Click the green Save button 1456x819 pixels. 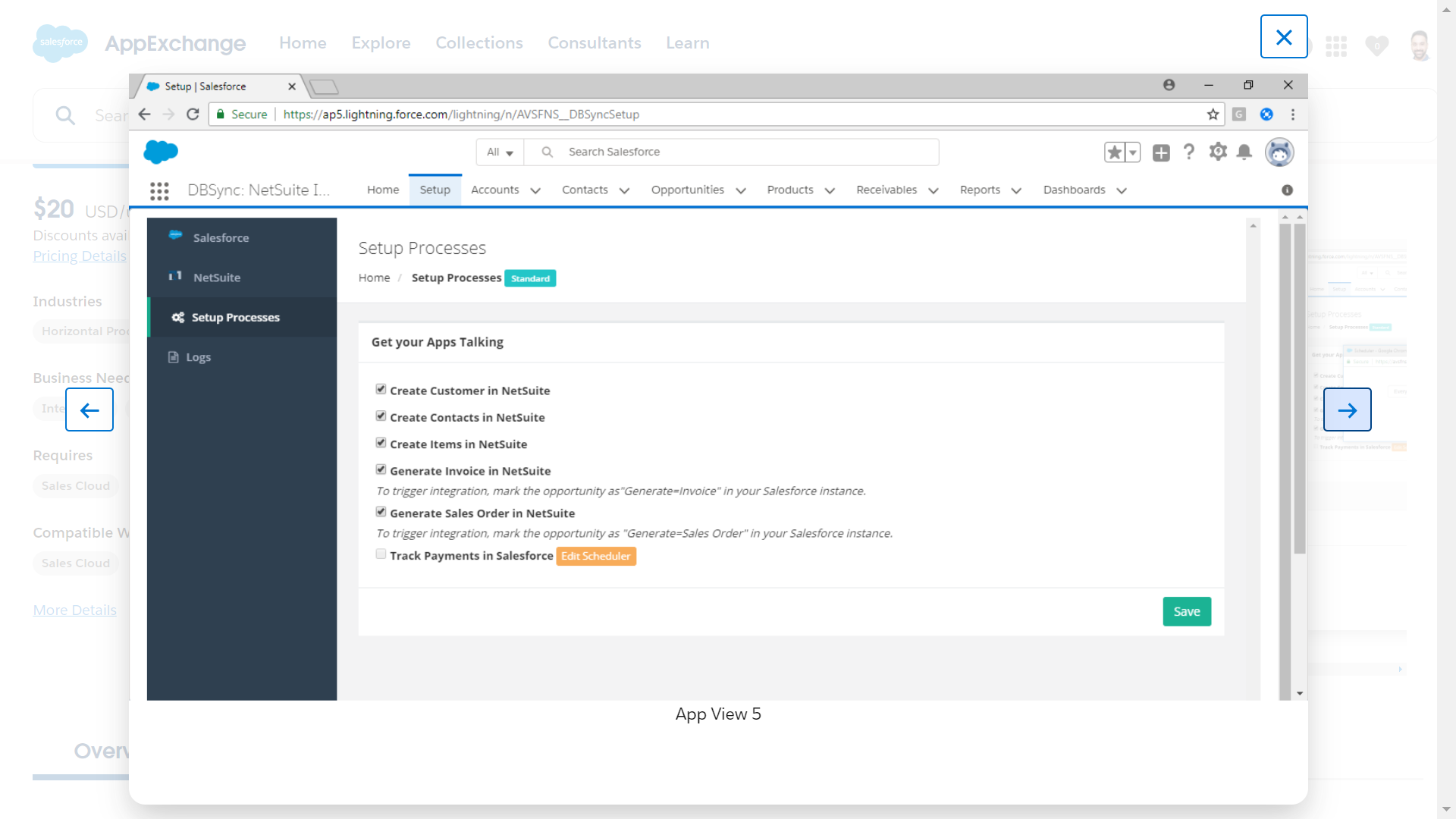pyautogui.click(x=1187, y=611)
